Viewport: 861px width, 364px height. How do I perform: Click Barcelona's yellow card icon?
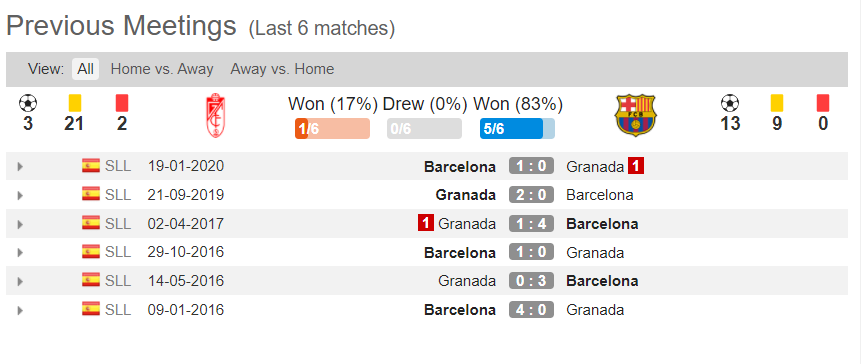(x=776, y=103)
